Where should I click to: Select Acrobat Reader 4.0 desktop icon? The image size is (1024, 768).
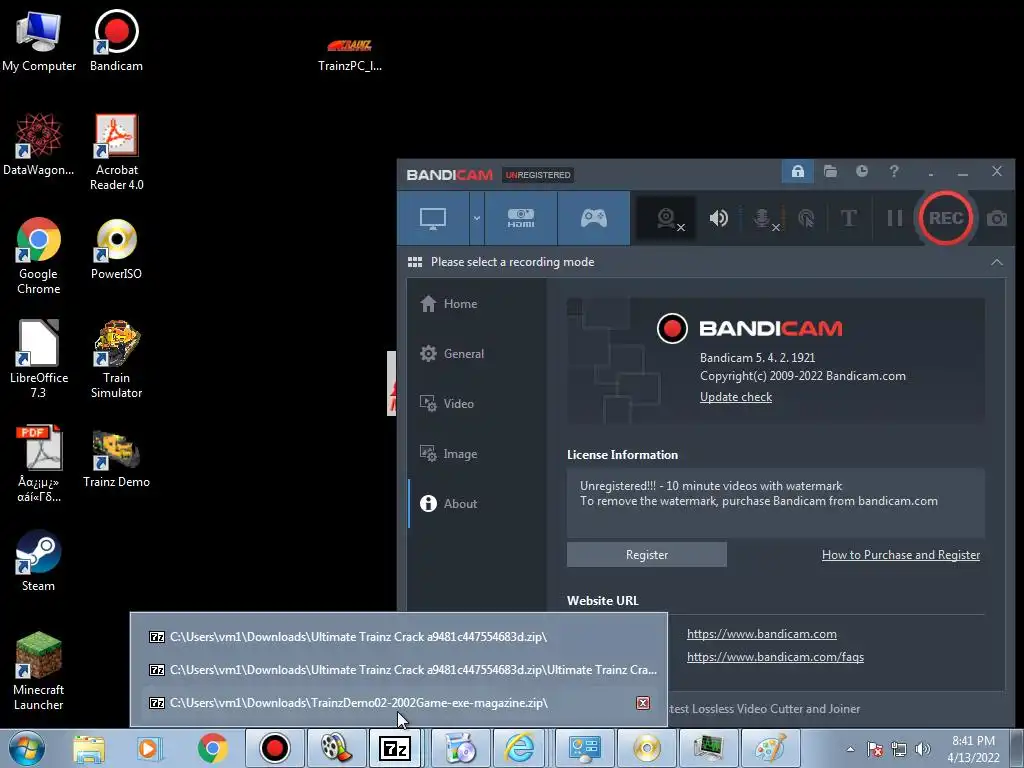tap(116, 152)
